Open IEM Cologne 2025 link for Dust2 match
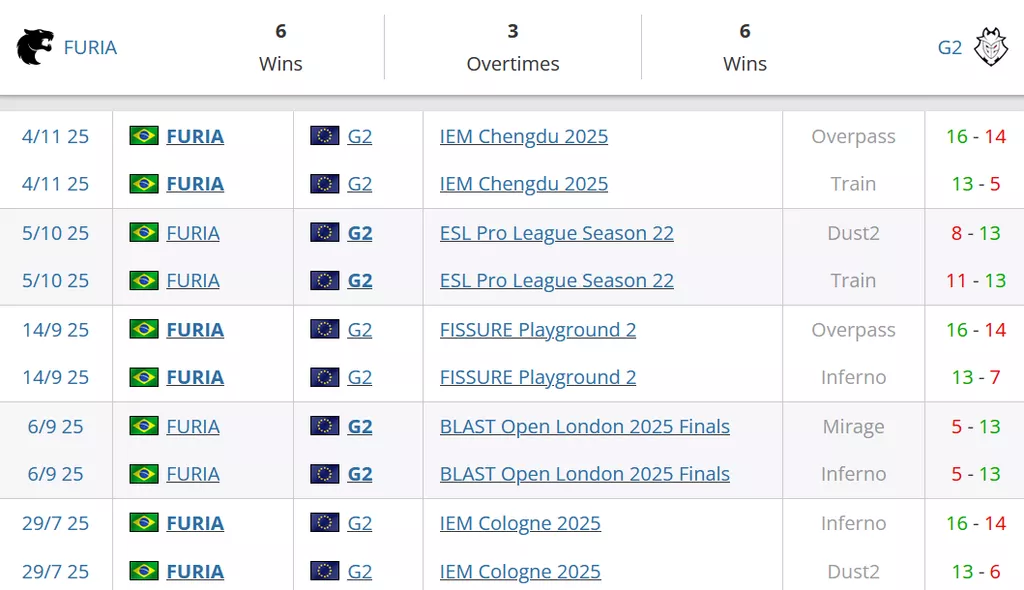Screen dimensions: 1024x590 pyautogui.click(x=520, y=571)
